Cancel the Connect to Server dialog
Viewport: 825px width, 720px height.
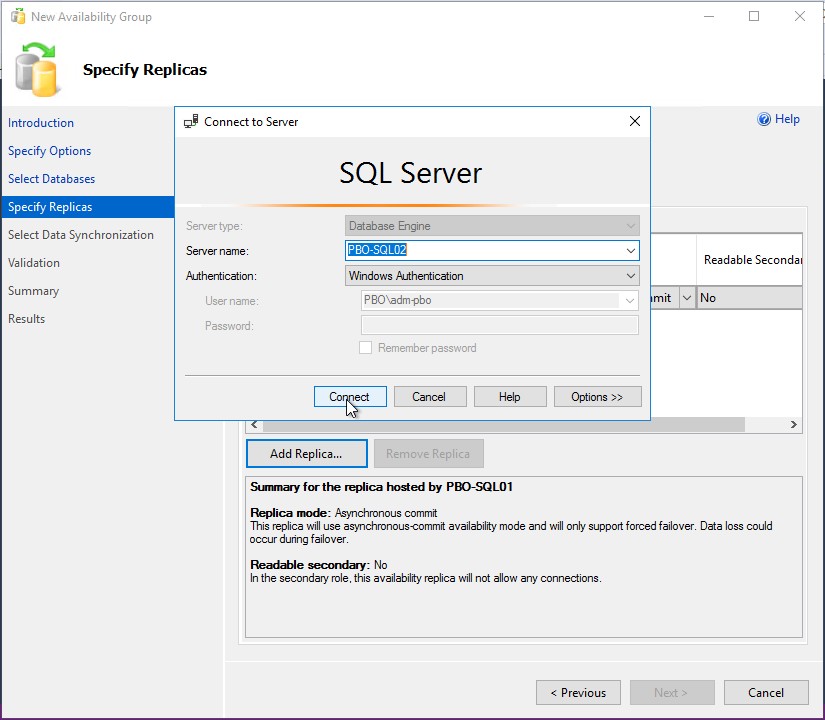point(430,397)
